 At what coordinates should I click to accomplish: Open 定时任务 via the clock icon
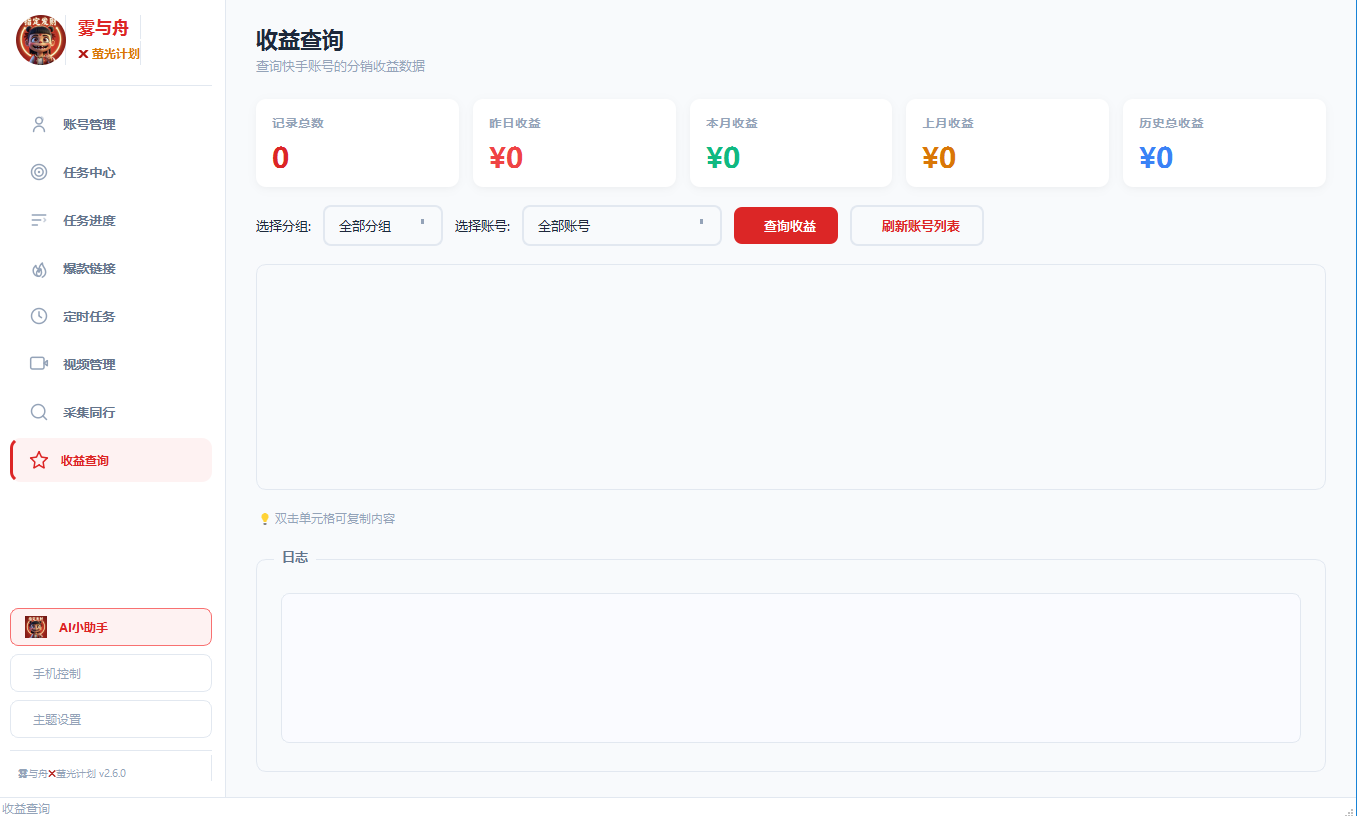point(38,316)
